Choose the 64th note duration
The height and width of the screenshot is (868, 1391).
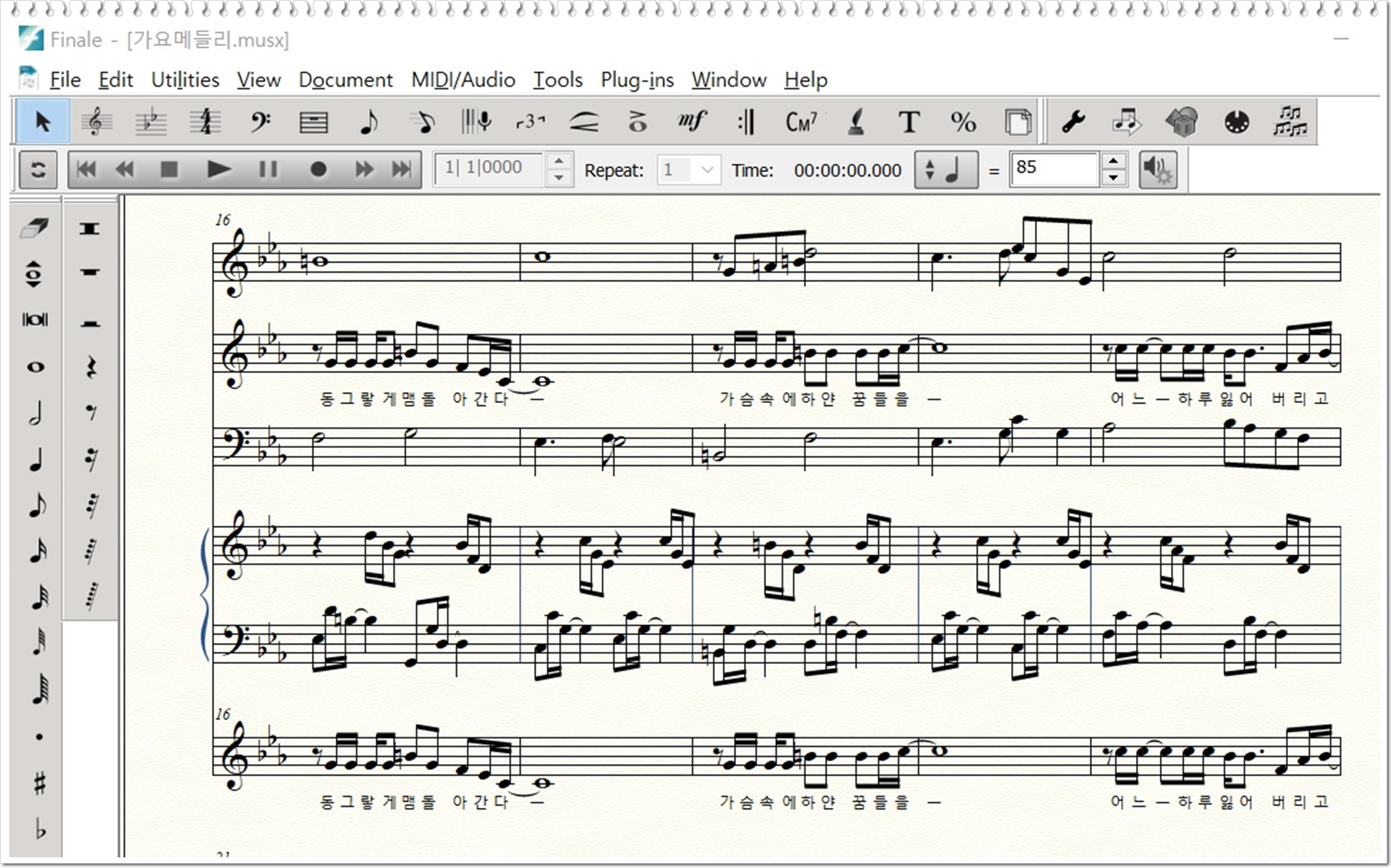(38, 643)
